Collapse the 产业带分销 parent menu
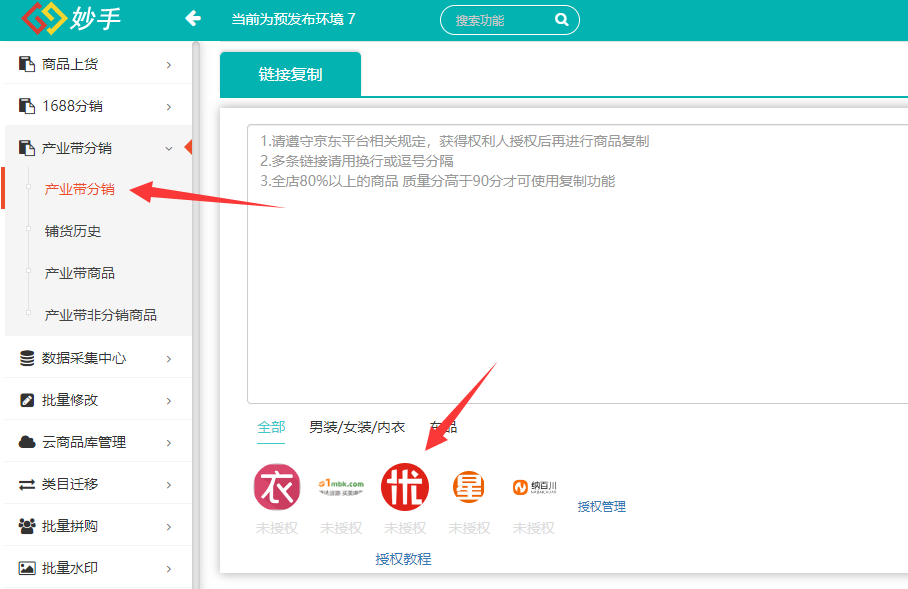 tap(97, 148)
